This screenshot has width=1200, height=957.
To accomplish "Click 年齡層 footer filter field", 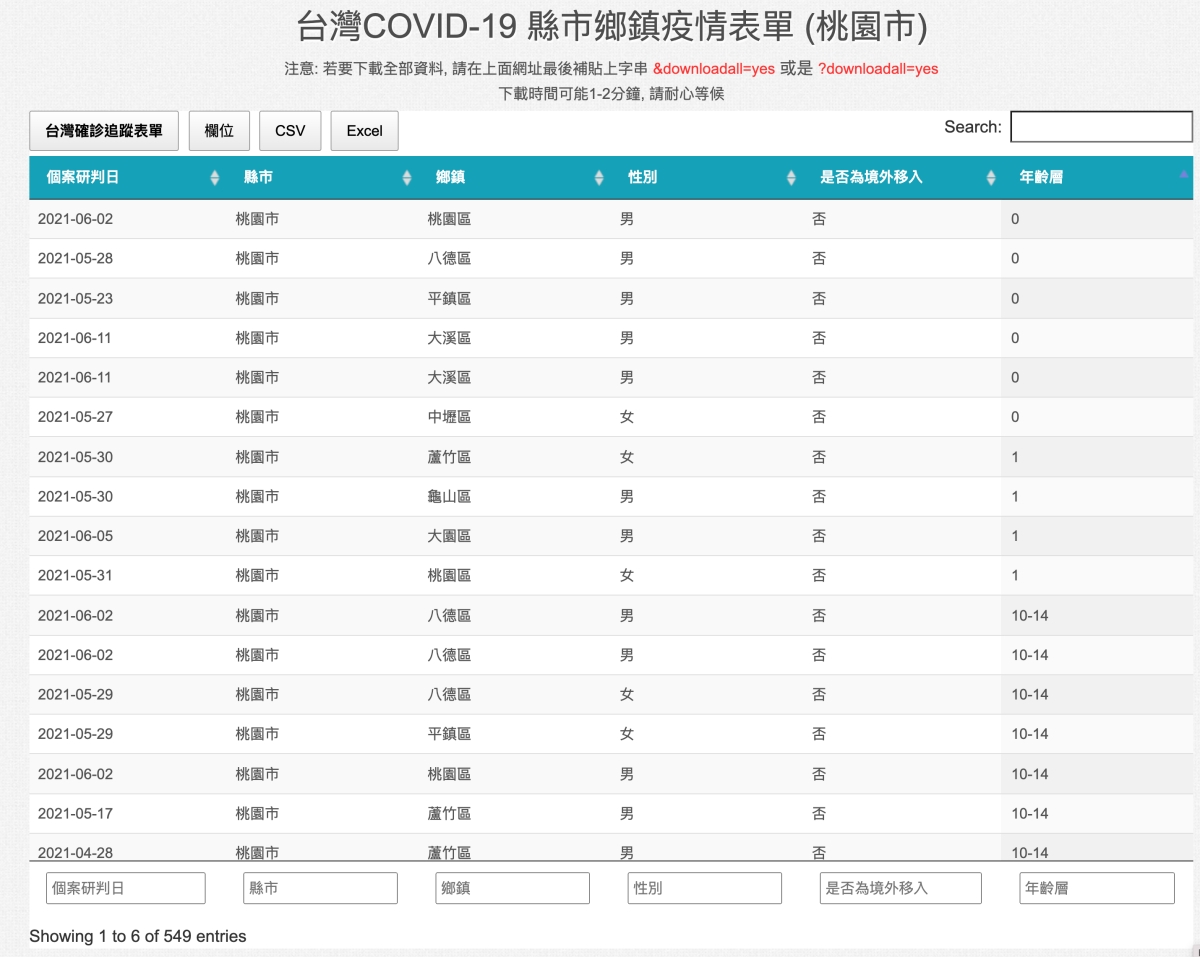I will [x=1096, y=888].
